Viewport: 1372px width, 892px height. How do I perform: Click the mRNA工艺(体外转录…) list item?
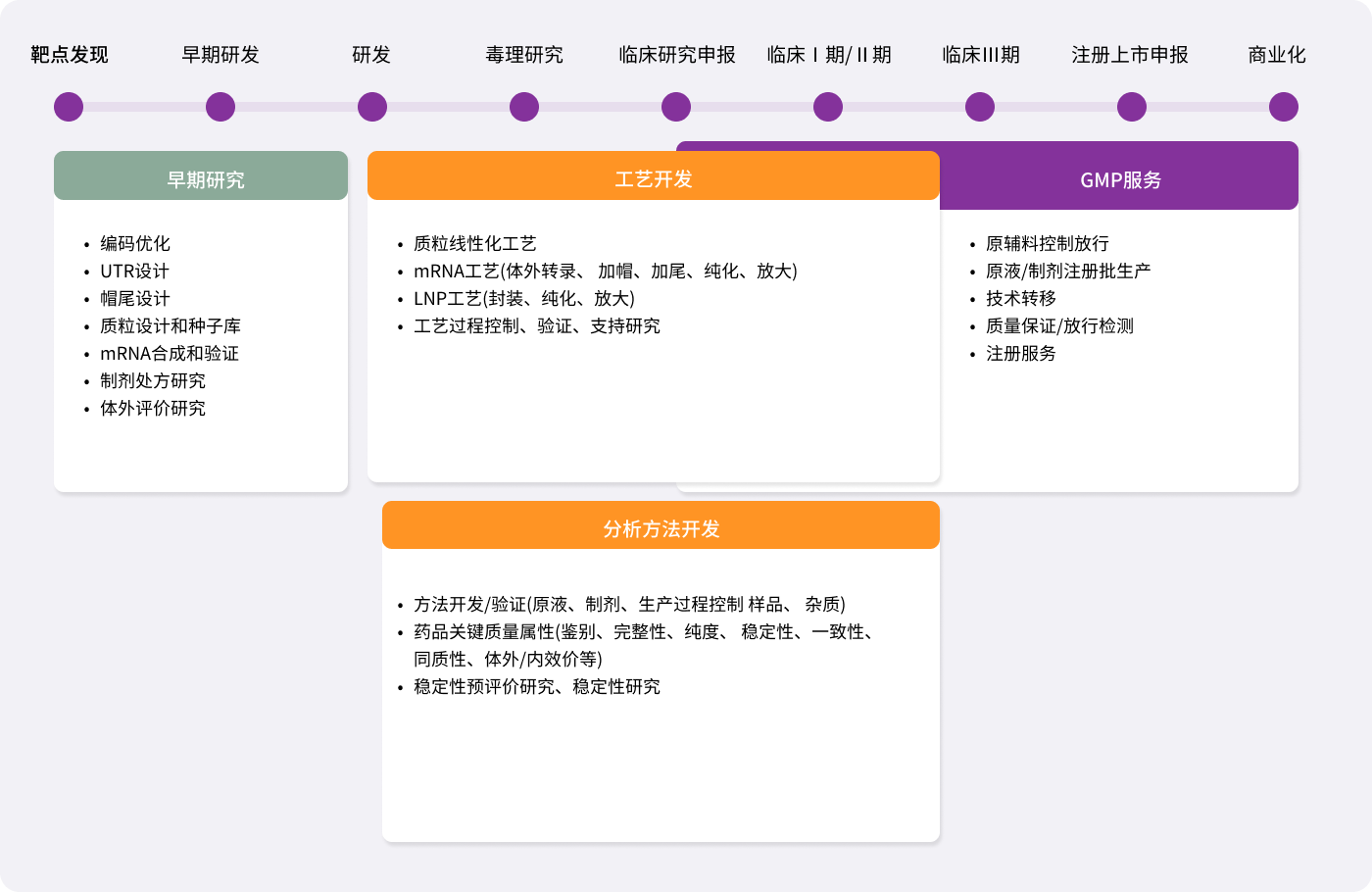(x=606, y=271)
